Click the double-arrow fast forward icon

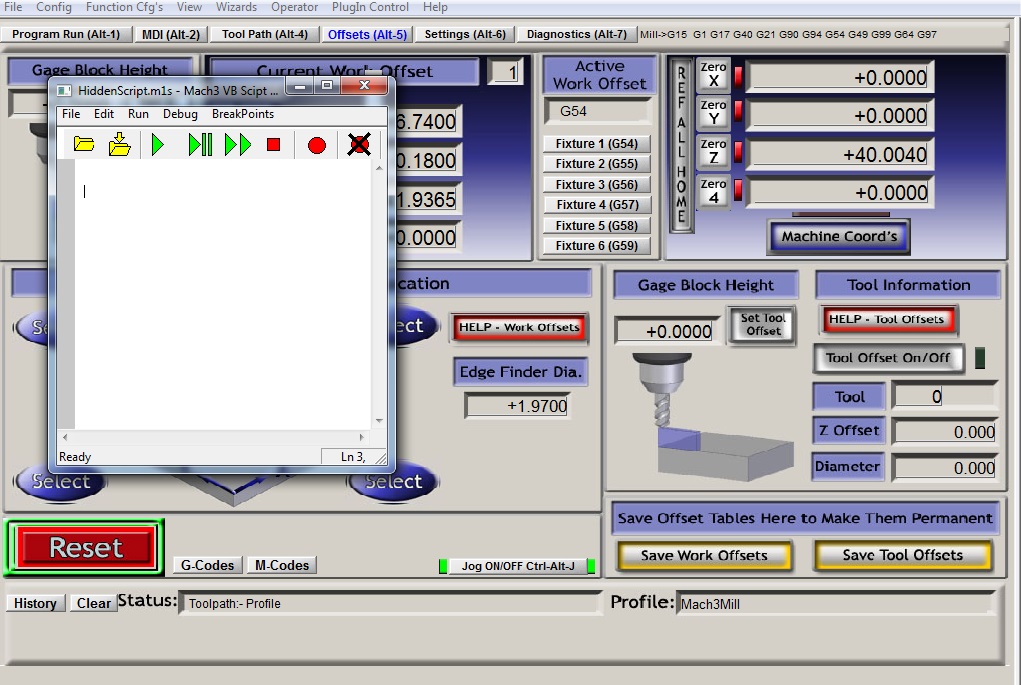238,145
